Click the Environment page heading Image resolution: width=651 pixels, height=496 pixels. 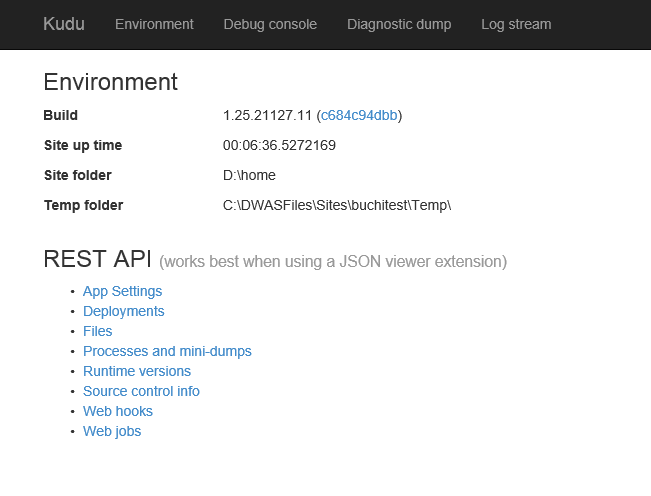point(110,82)
